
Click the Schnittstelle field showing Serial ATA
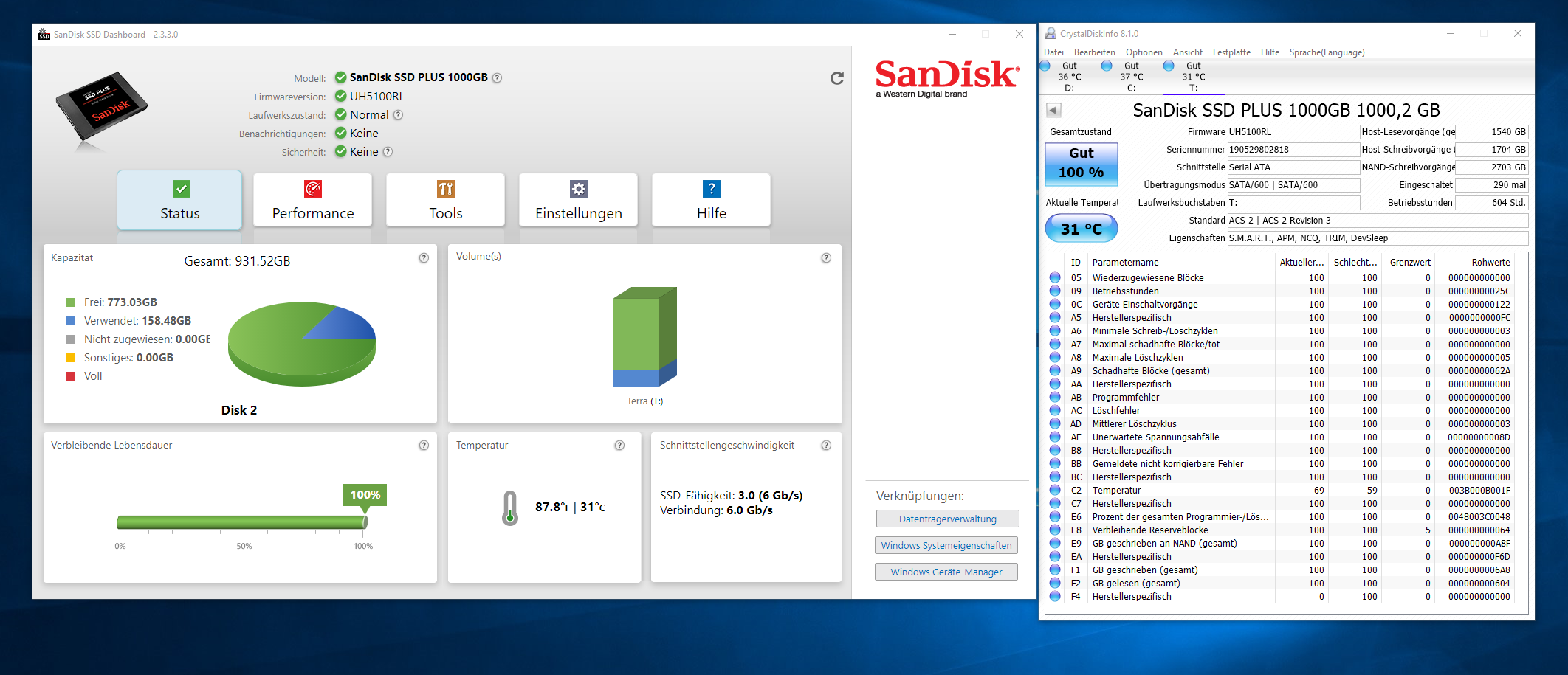(x=1293, y=167)
